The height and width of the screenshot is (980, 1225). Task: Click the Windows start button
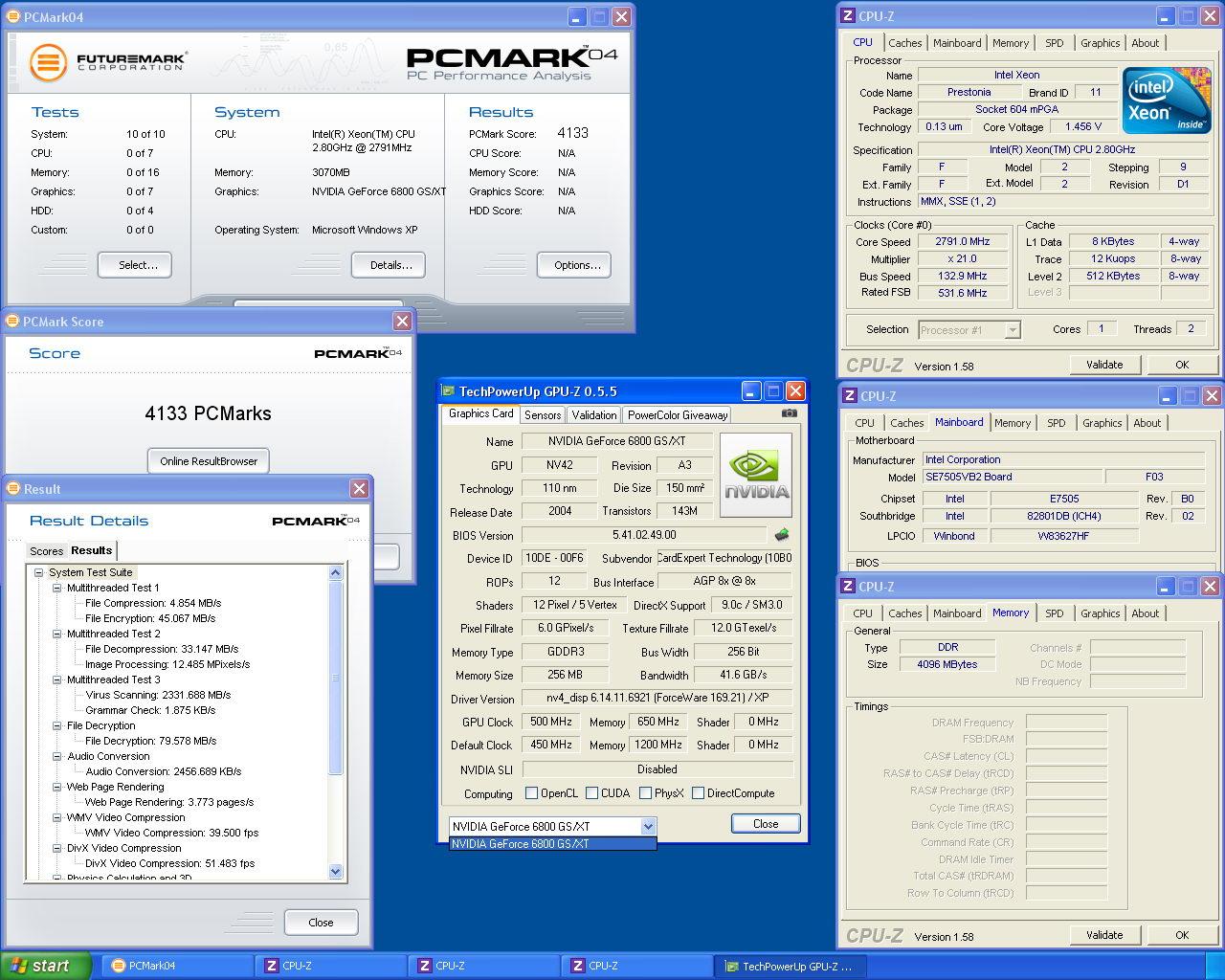click(x=46, y=966)
